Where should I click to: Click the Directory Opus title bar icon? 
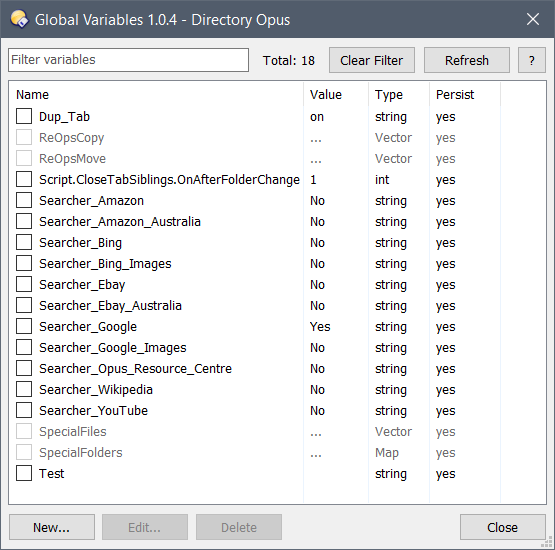[x=19, y=19]
